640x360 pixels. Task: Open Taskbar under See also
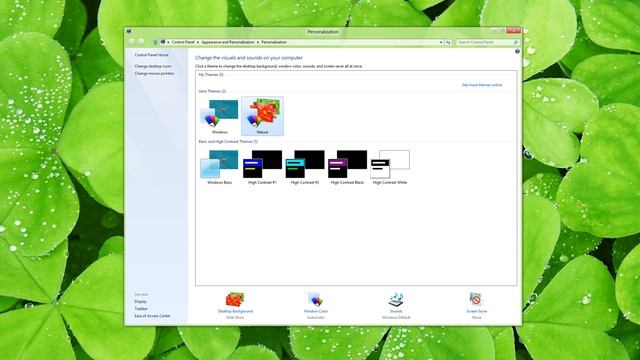[141, 309]
